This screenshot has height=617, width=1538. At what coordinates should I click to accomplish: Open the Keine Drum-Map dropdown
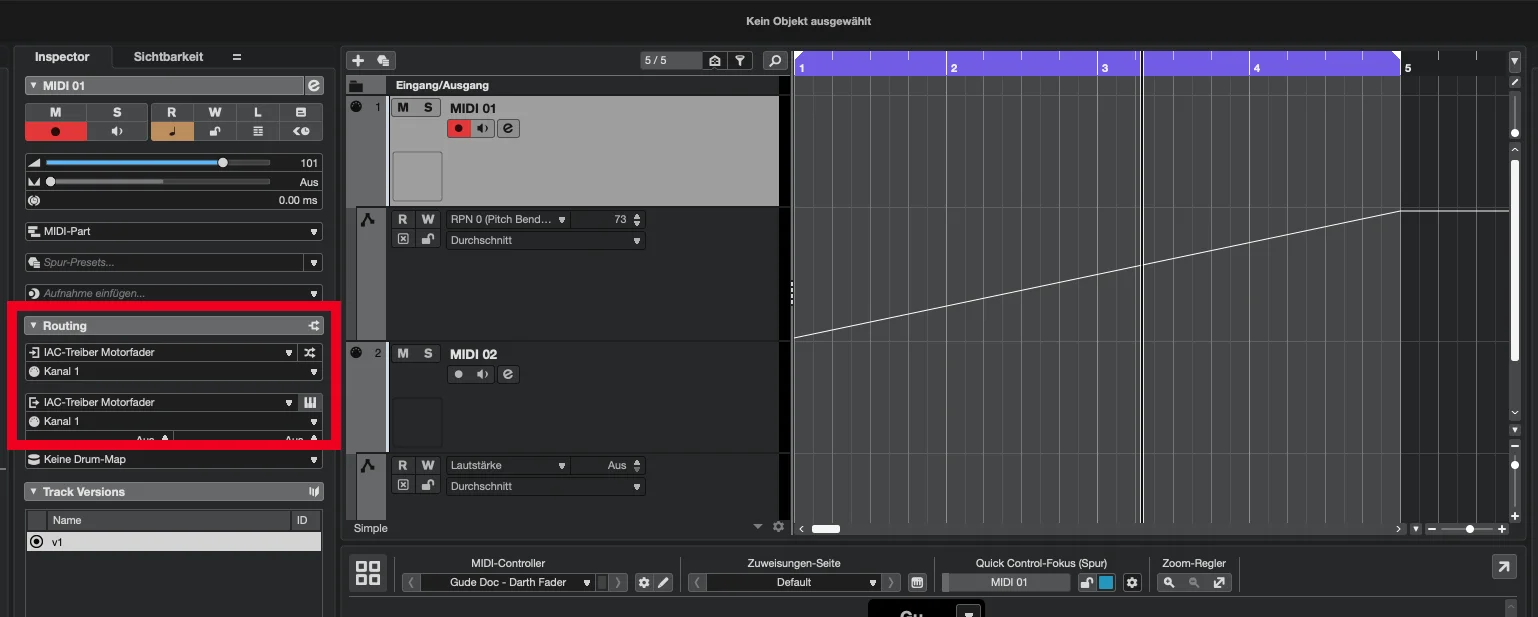point(174,459)
